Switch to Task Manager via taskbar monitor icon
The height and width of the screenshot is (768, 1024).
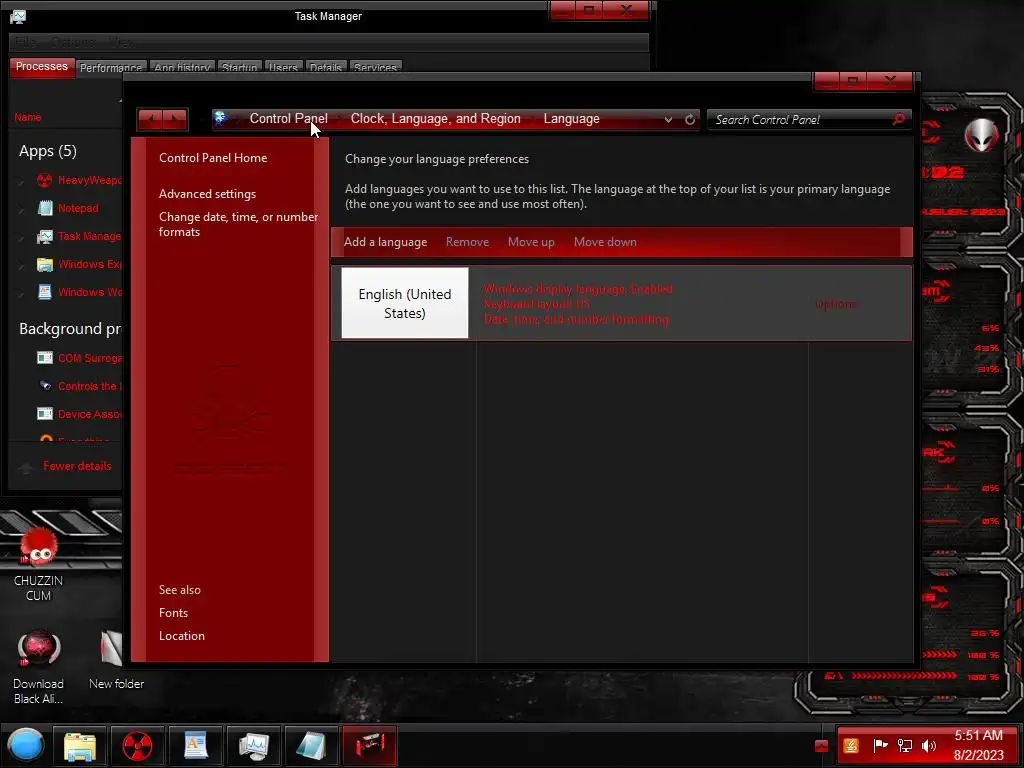[x=253, y=746]
